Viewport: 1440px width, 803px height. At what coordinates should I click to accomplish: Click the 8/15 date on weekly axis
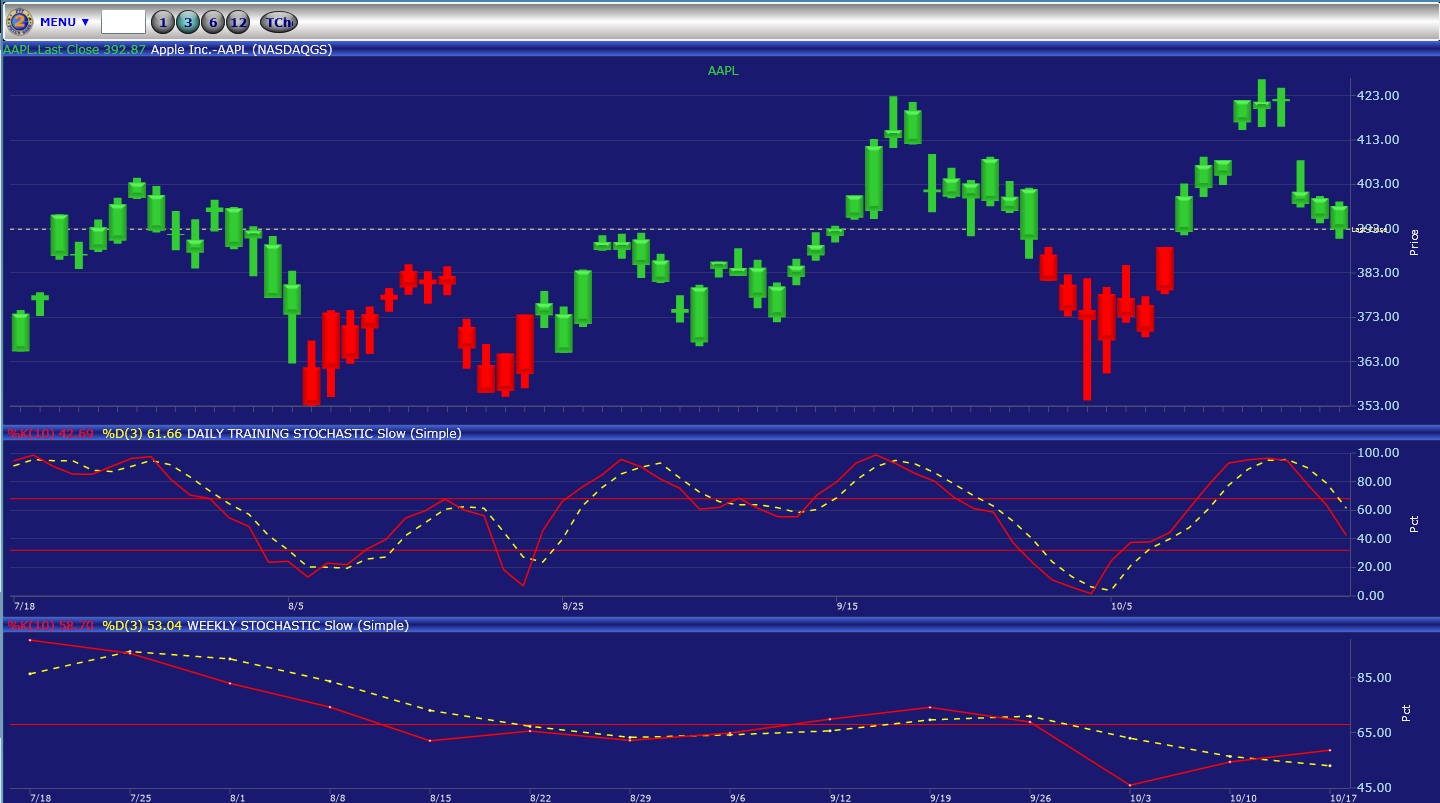tap(440, 797)
